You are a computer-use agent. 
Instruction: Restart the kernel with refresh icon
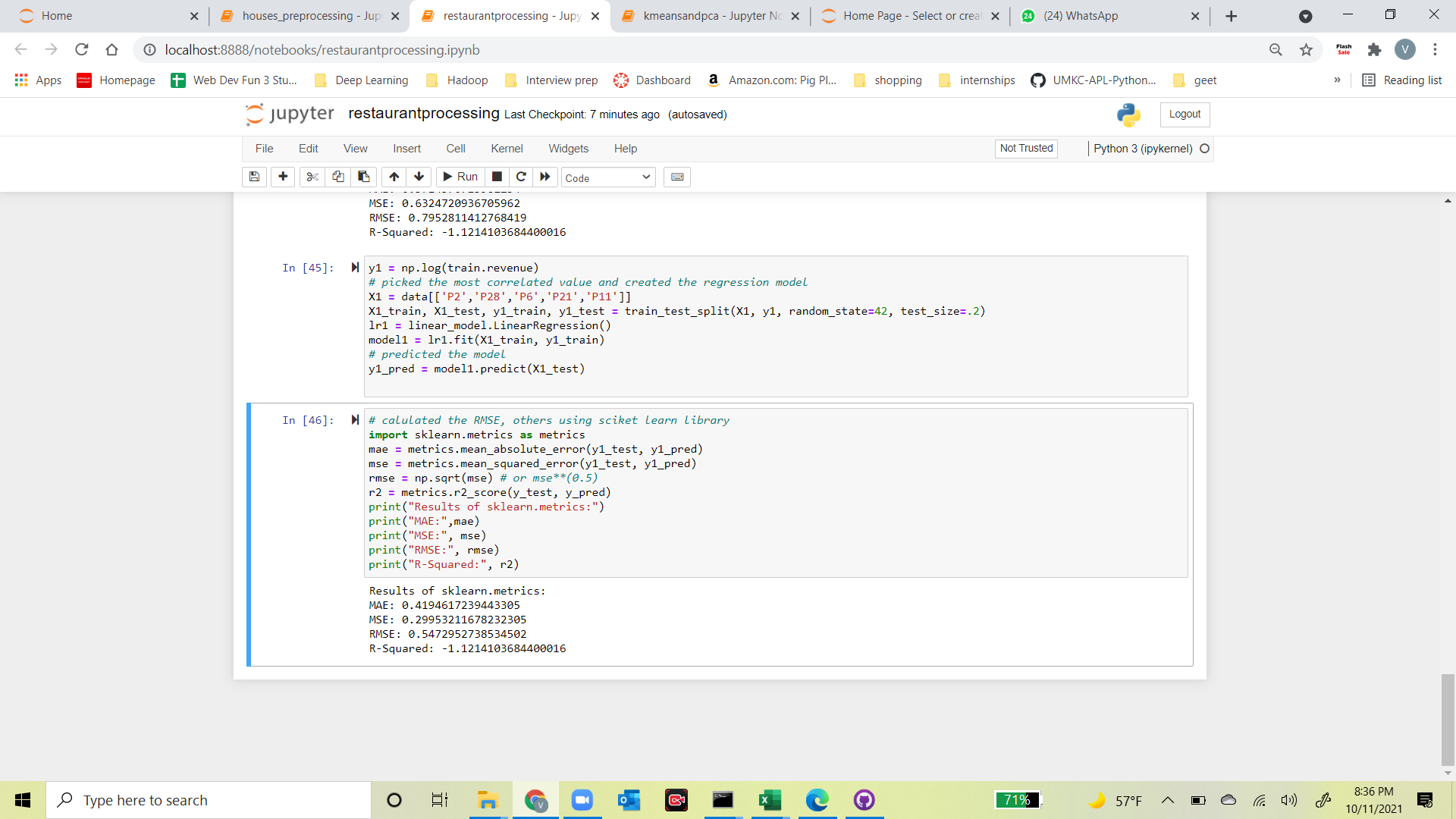click(x=521, y=177)
